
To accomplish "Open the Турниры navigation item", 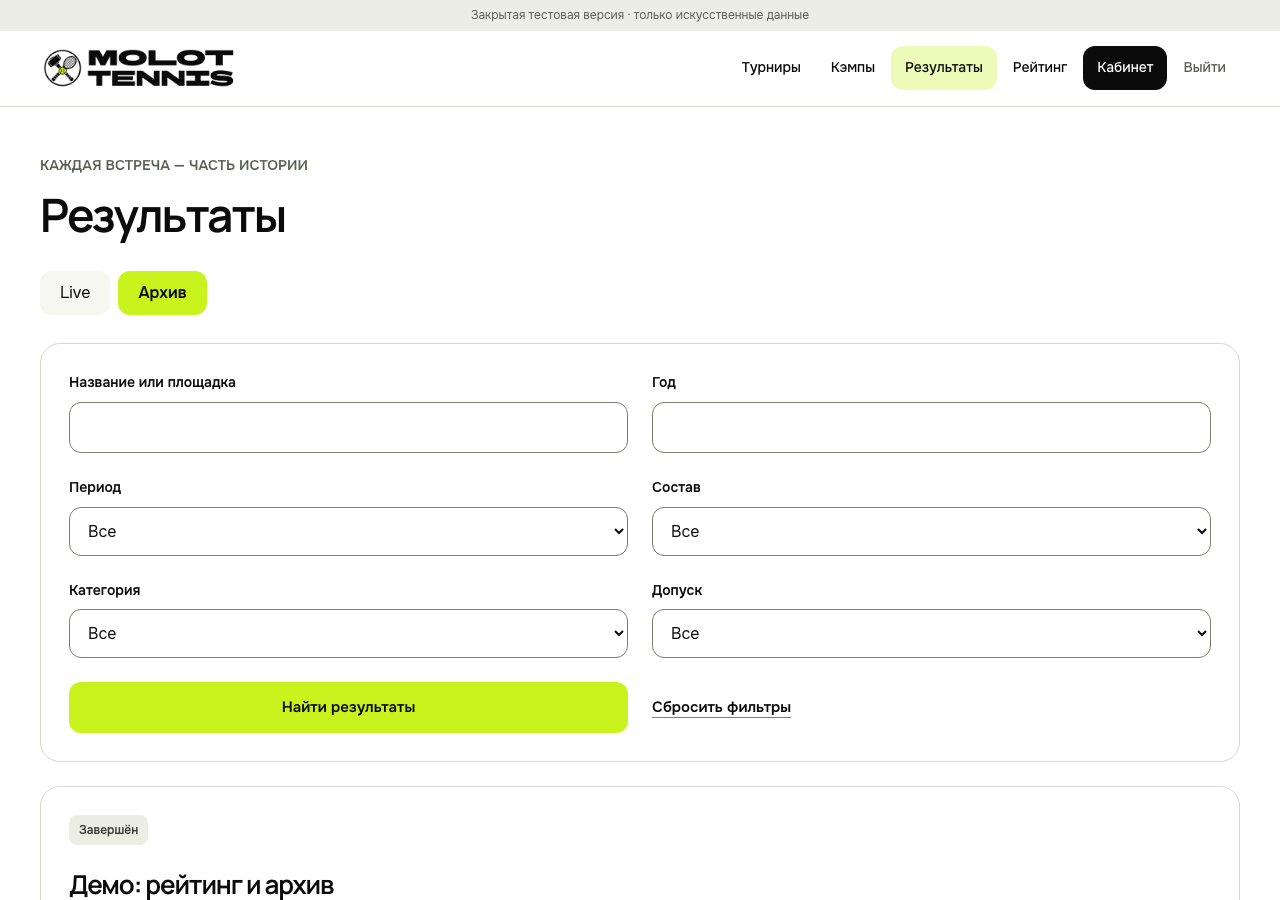I will point(771,68).
